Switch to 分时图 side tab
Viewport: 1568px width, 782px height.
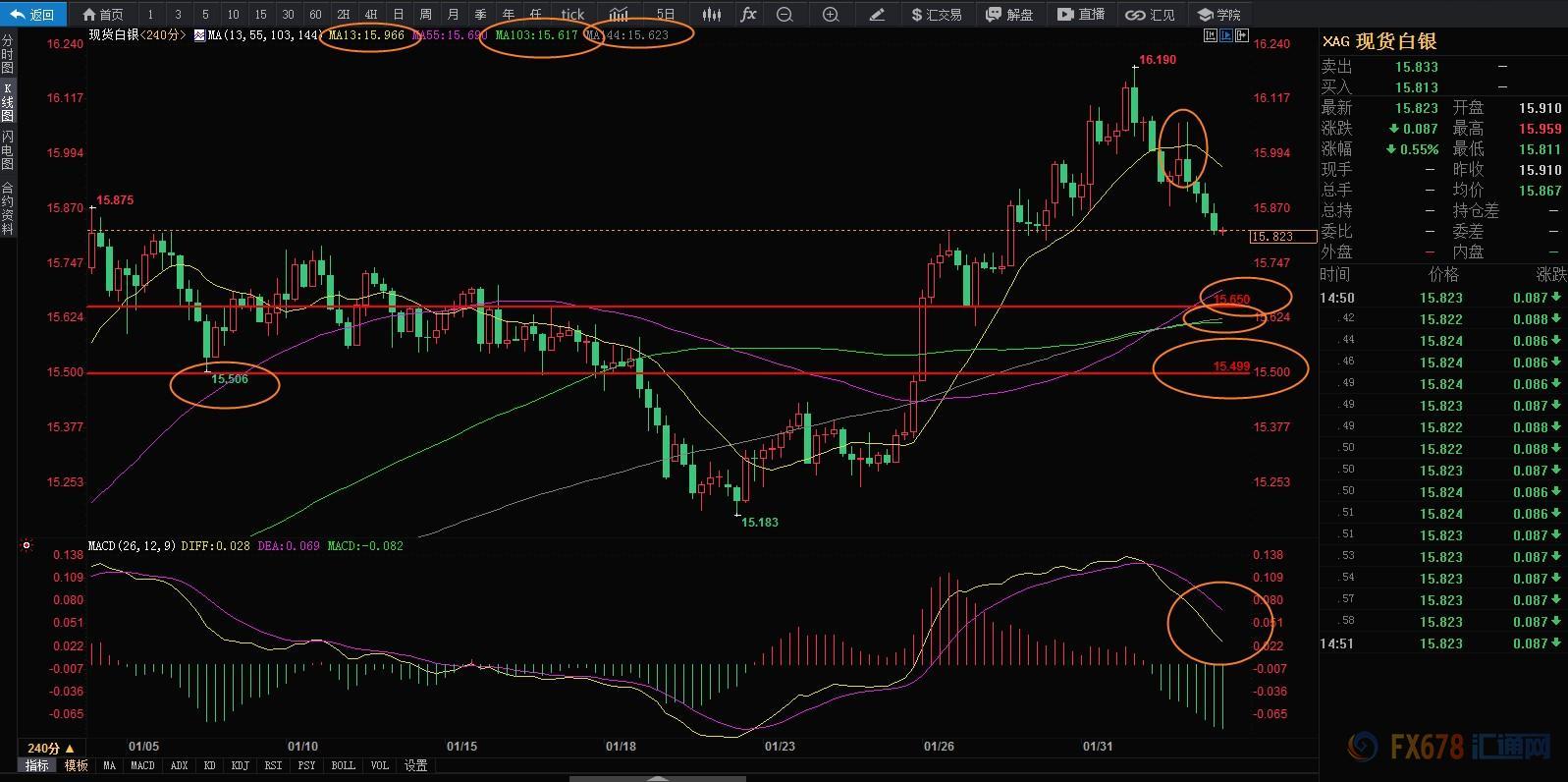click(x=8, y=54)
